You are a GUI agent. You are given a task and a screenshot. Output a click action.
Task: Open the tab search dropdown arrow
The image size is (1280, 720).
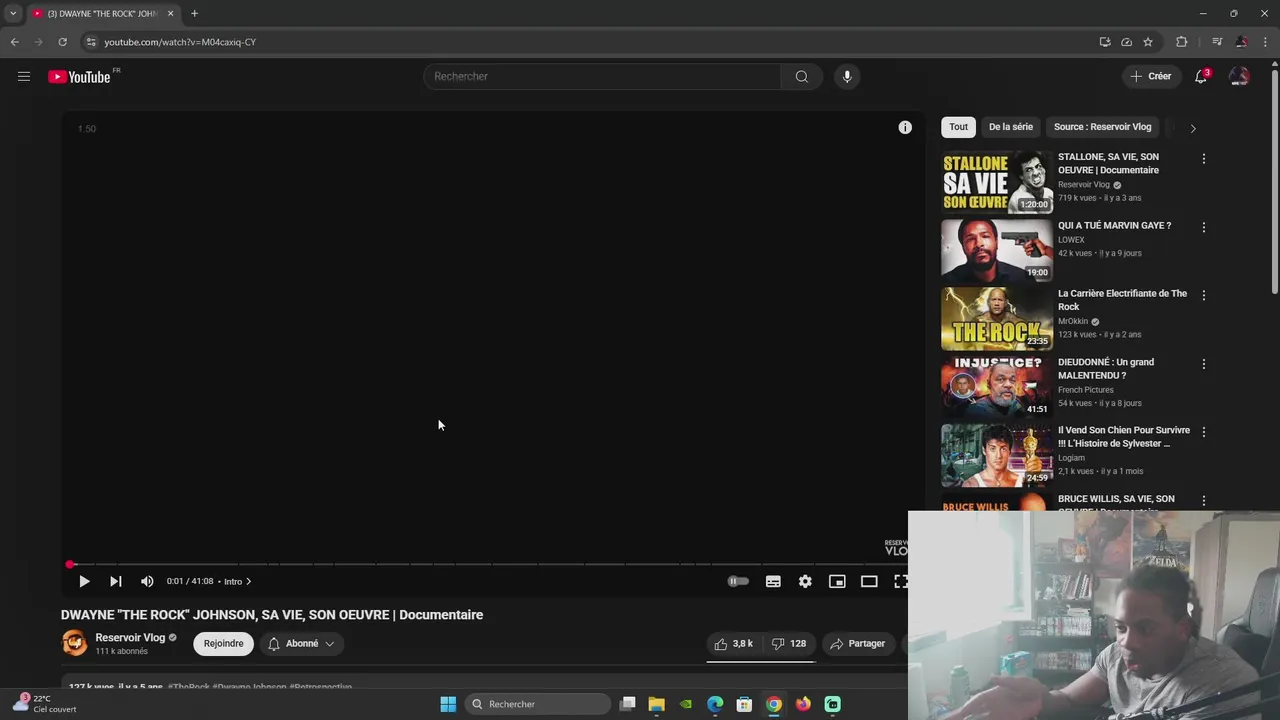(13, 14)
